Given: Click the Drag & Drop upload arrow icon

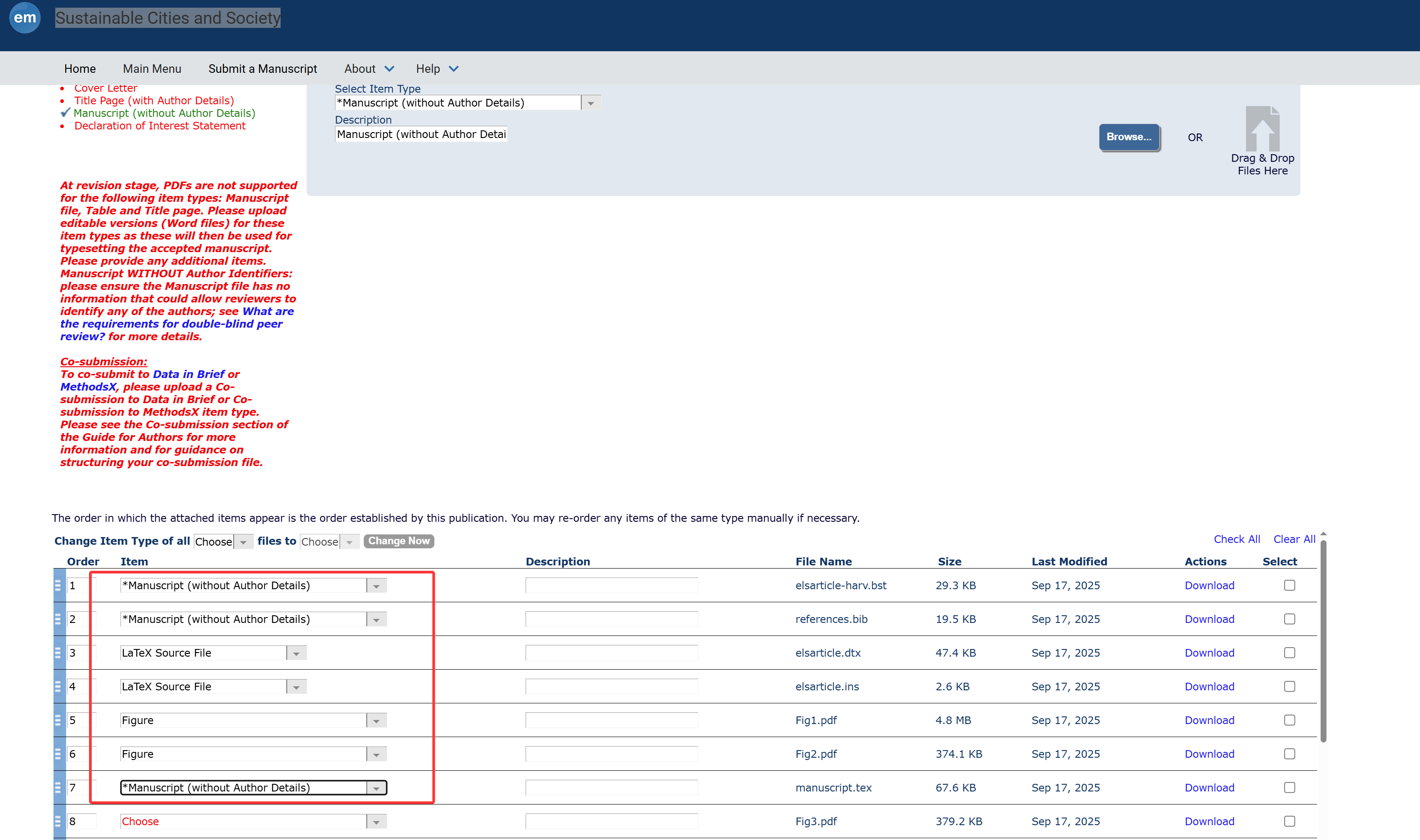Looking at the screenshot, I should (x=1262, y=128).
